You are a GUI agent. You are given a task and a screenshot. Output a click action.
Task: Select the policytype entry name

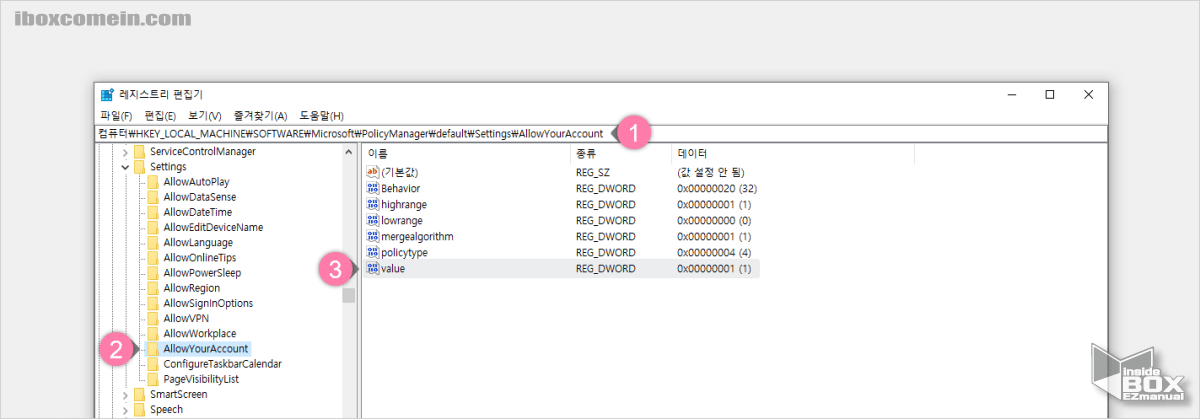[x=405, y=252]
